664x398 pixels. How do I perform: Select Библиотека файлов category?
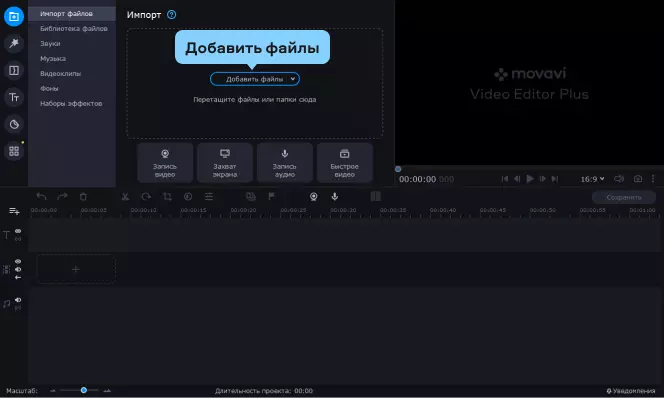tap(74, 29)
